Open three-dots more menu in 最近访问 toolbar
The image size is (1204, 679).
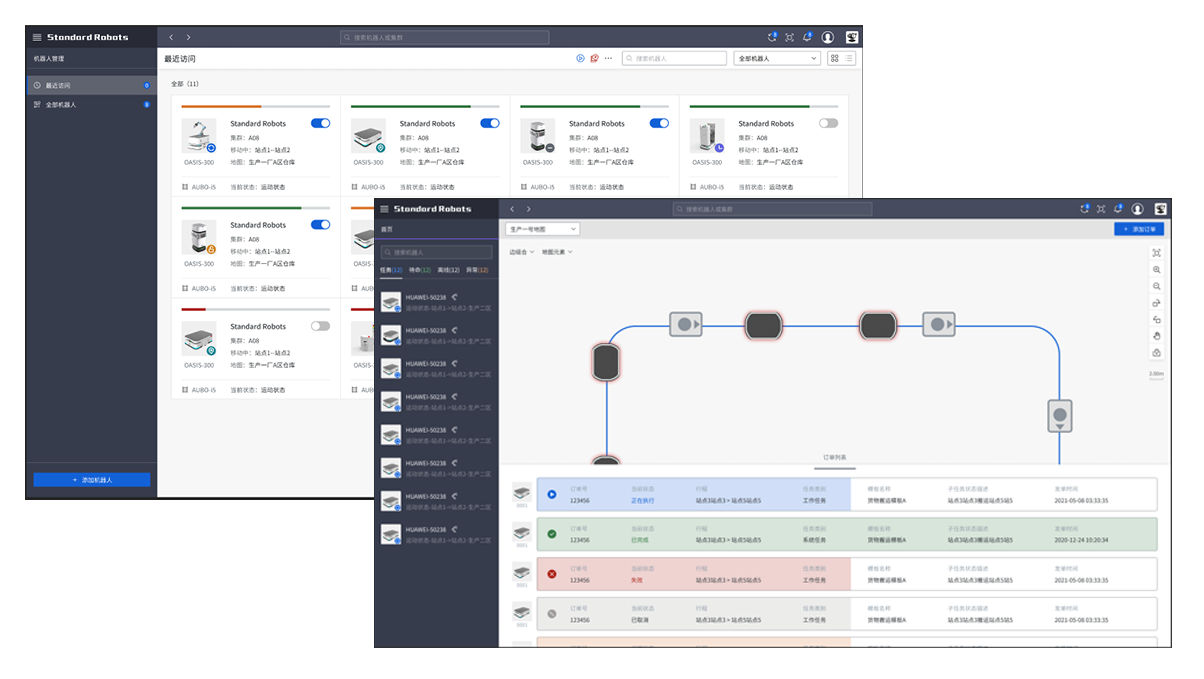click(608, 58)
